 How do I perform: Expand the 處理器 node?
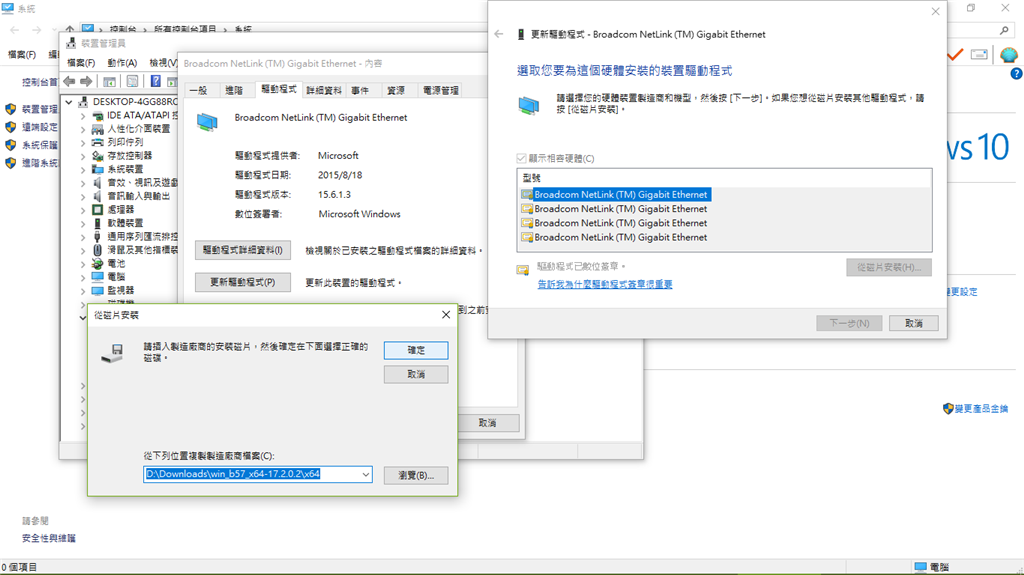click(83, 210)
